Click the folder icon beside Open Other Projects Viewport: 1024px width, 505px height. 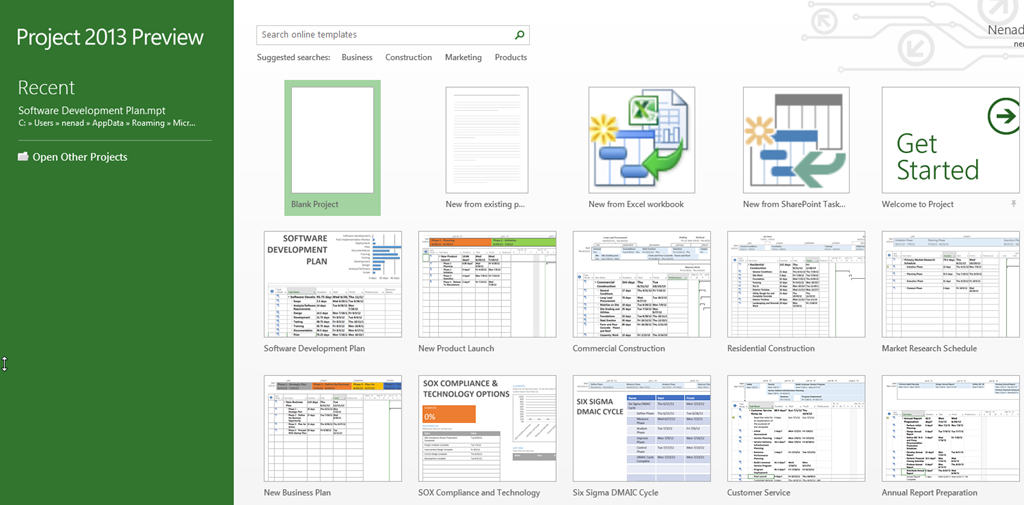tap(23, 157)
